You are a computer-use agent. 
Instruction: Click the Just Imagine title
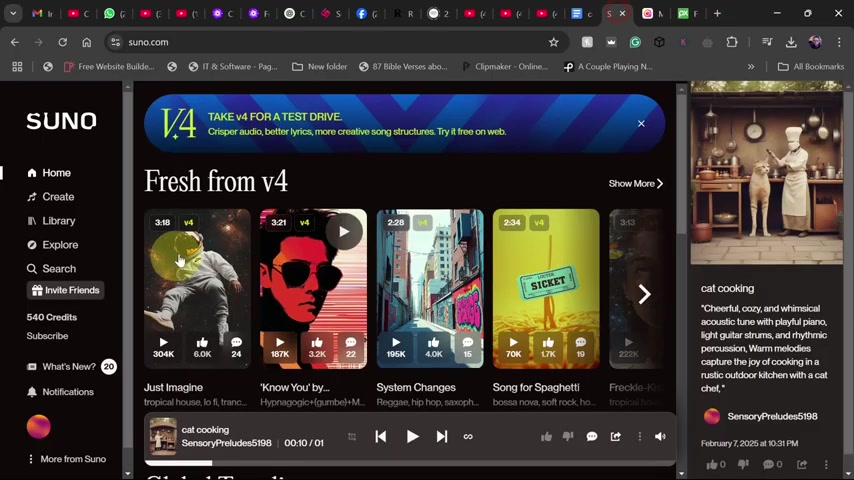(x=173, y=387)
